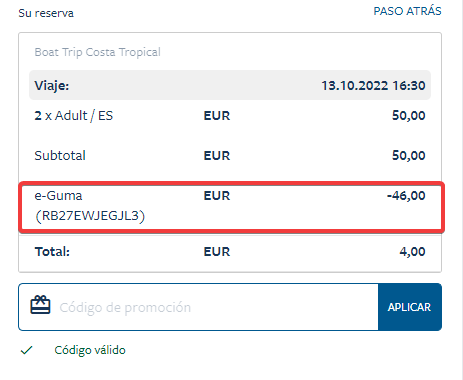Click the green valid-code checkmark
463x380 pixels.
coord(26,350)
